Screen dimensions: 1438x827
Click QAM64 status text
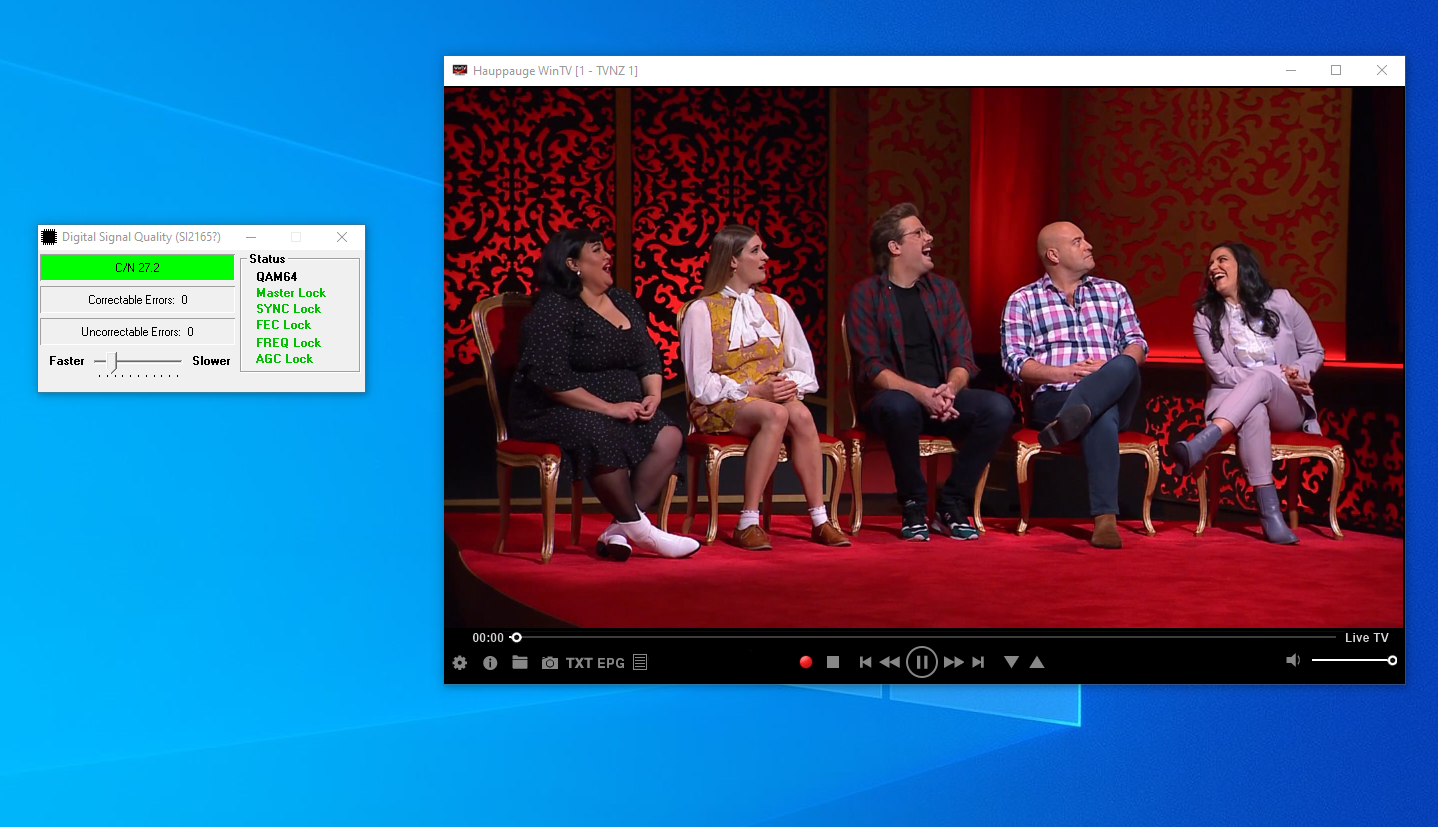point(276,277)
